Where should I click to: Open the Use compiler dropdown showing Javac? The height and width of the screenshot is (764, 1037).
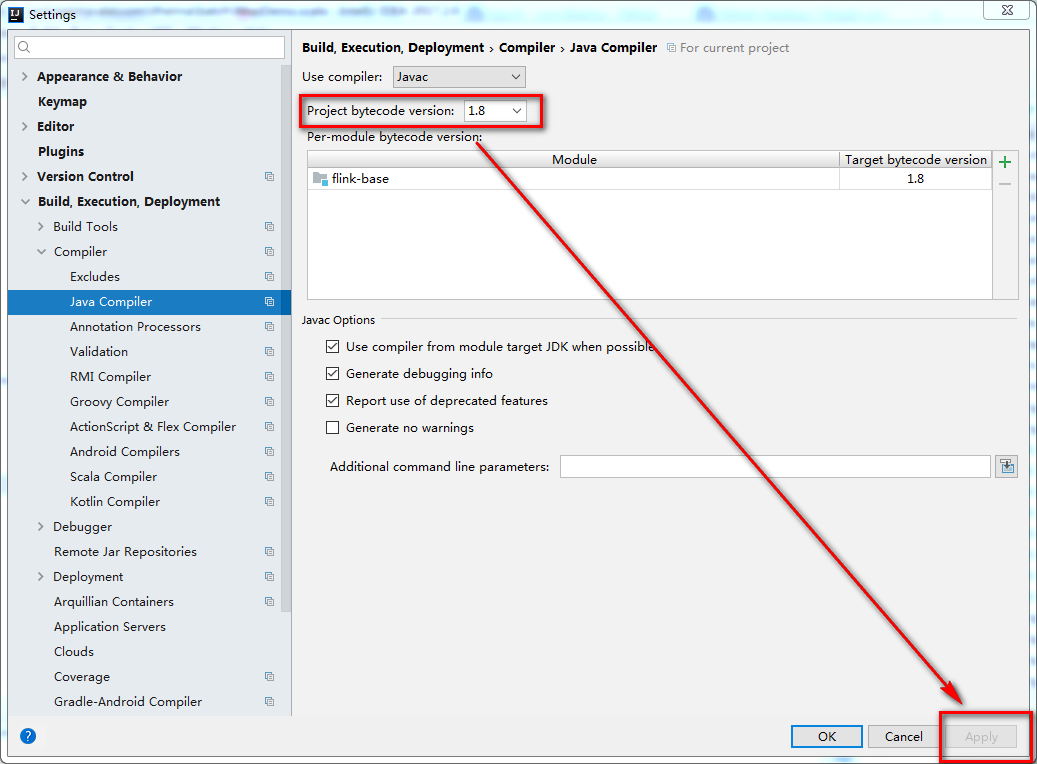459,76
